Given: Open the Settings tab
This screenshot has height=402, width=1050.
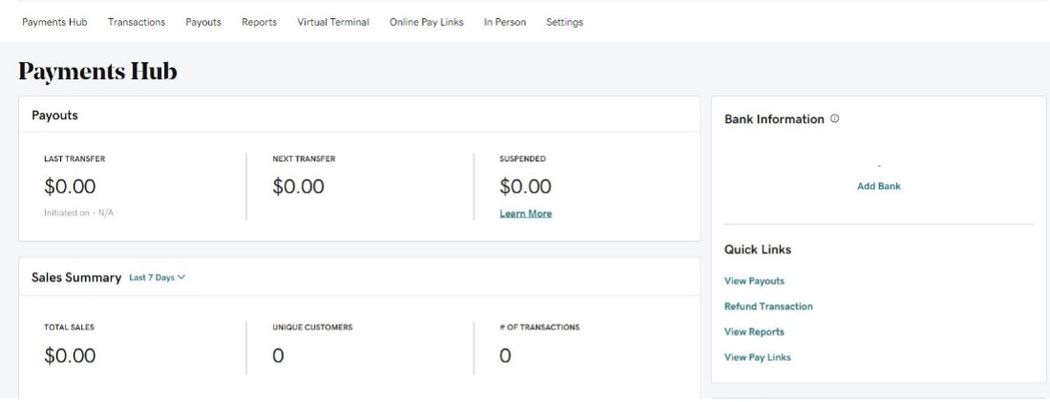Looking at the screenshot, I should click(564, 22).
